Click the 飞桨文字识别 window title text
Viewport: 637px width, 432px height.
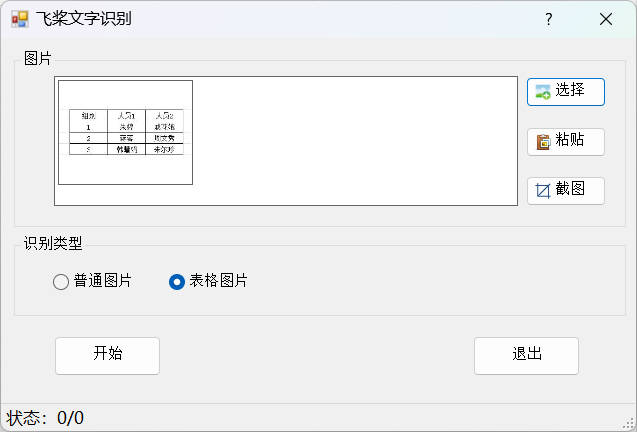[x=84, y=19]
